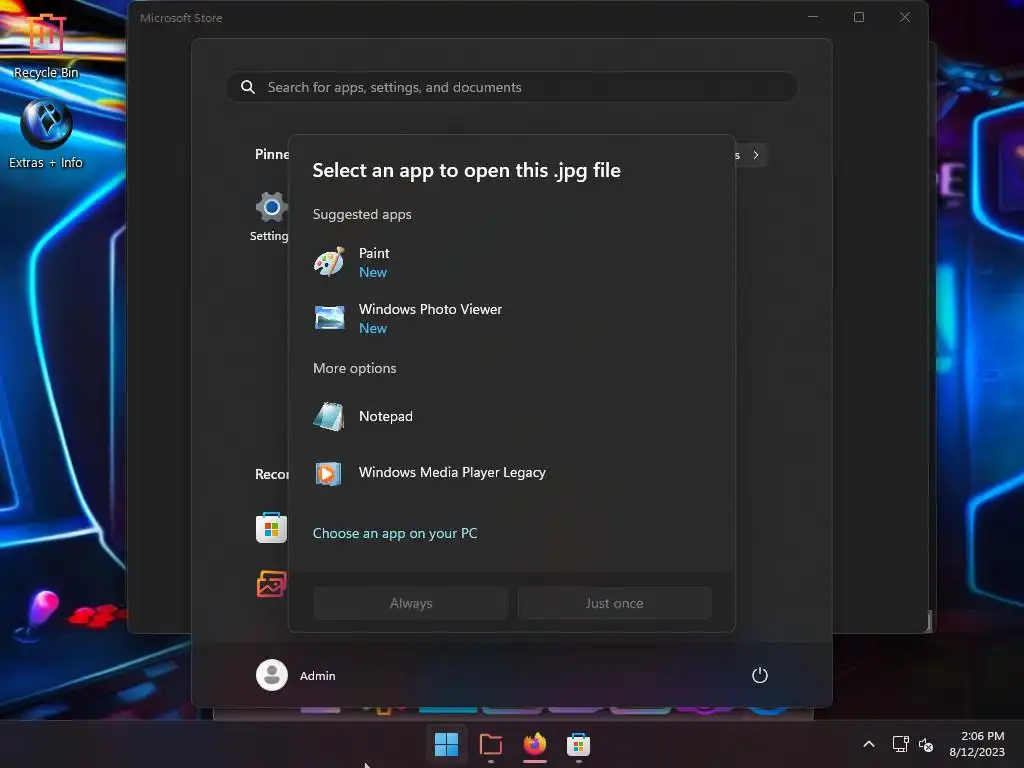
Task: Open pinned Settings gear icon in Start menu
Action: click(x=271, y=207)
